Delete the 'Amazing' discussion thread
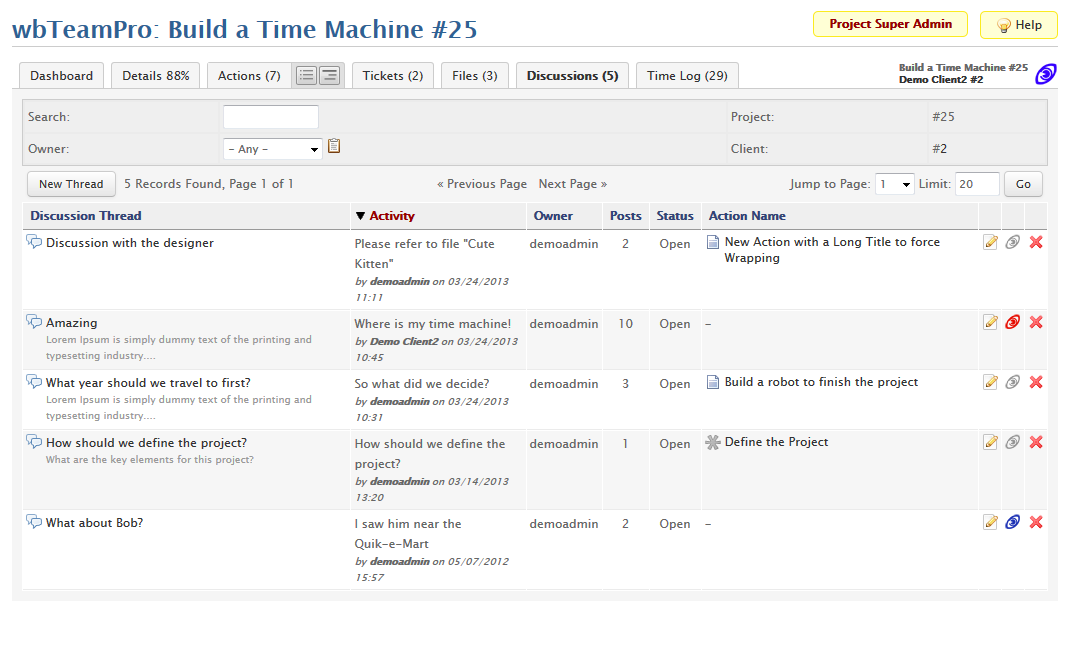The height and width of the screenshot is (665, 1069). [1036, 322]
